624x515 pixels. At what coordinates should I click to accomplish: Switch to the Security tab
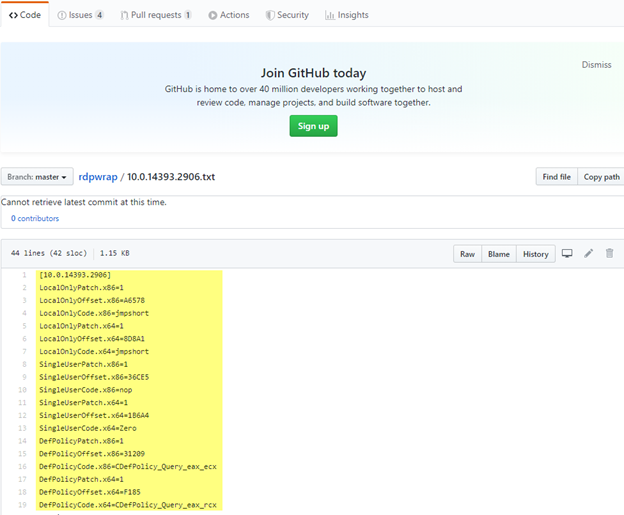point(287,15)
